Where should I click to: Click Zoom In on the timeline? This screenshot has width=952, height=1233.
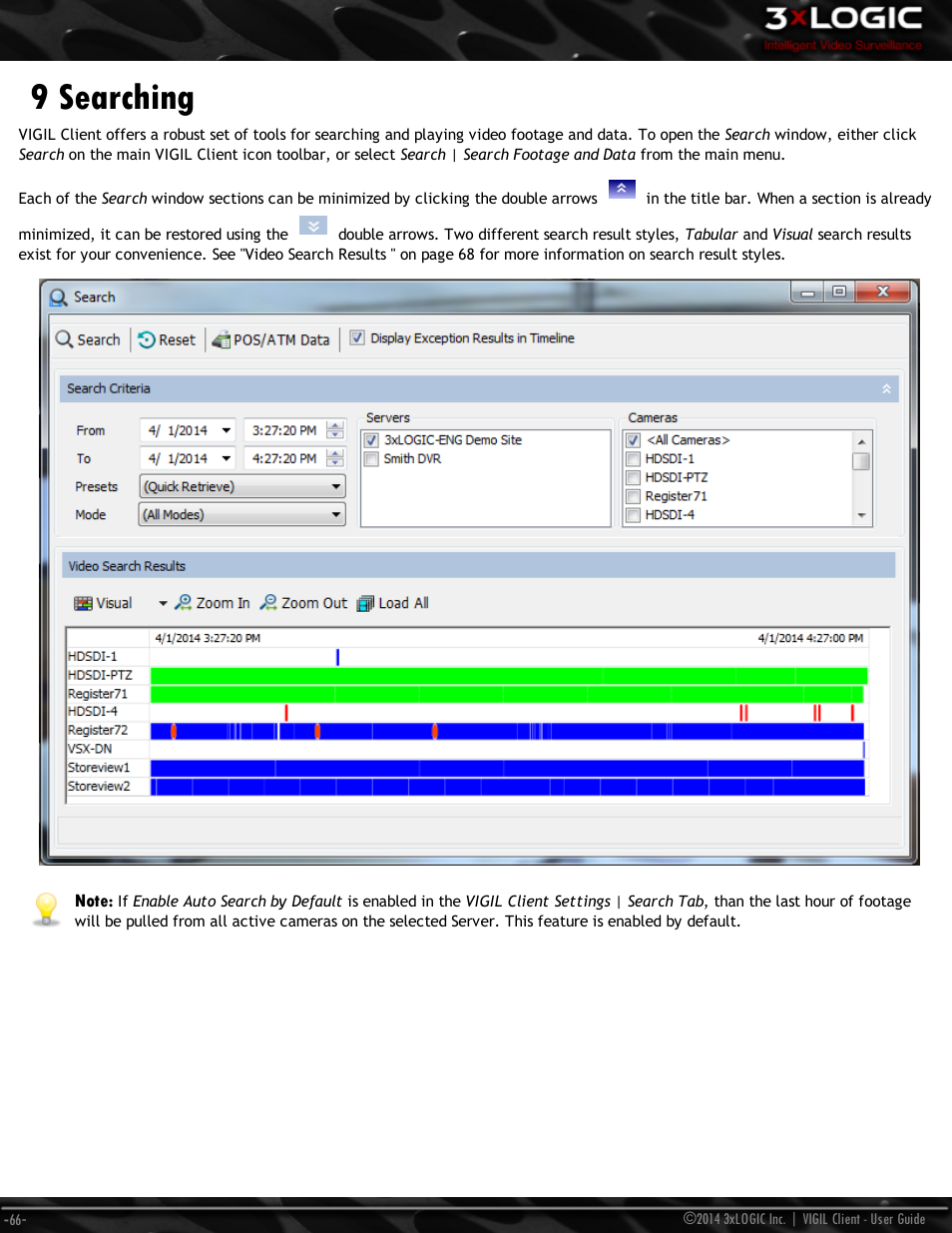(212, 603)
